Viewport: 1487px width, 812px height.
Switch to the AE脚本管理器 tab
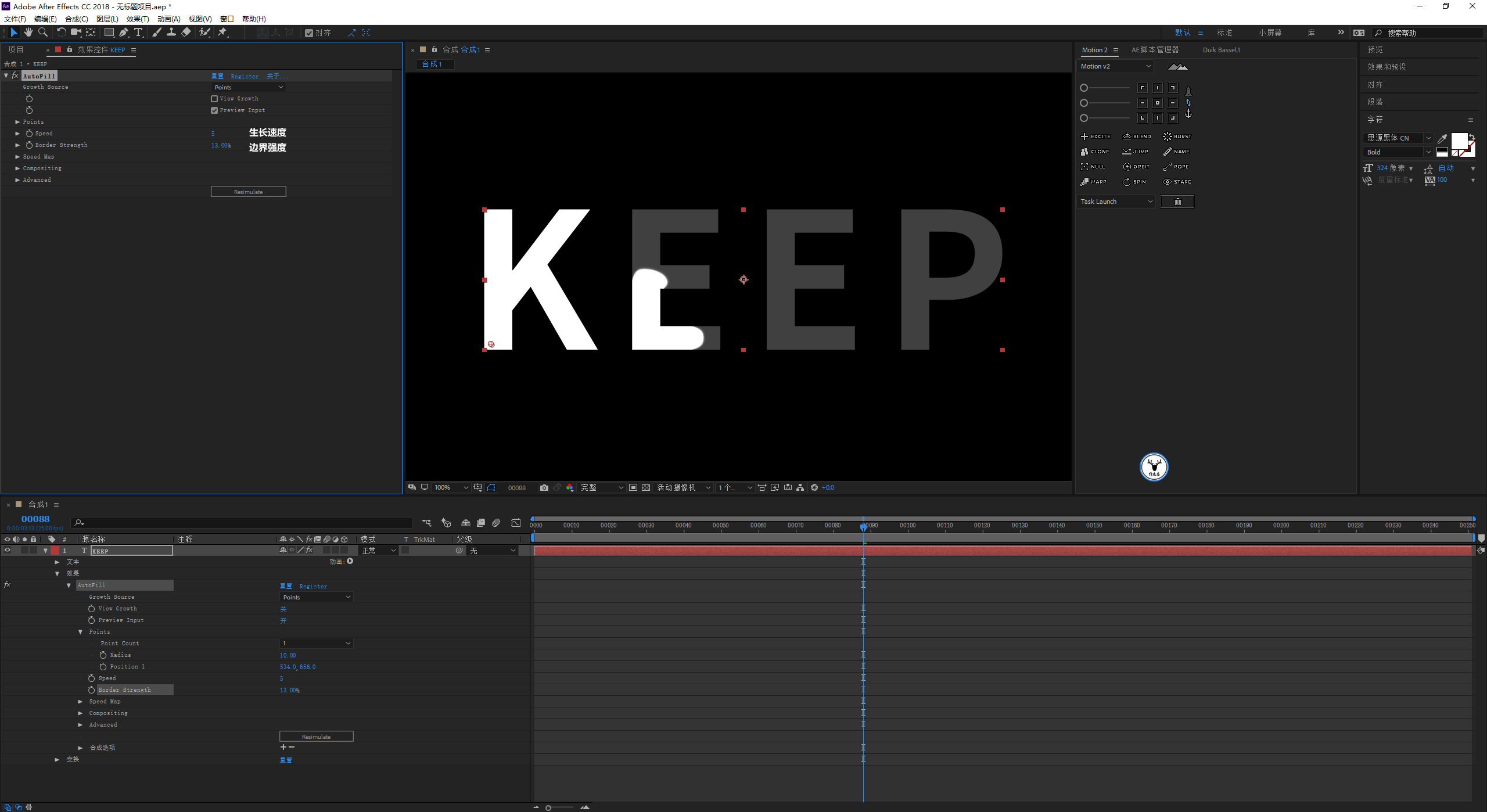coord(1155,50)
